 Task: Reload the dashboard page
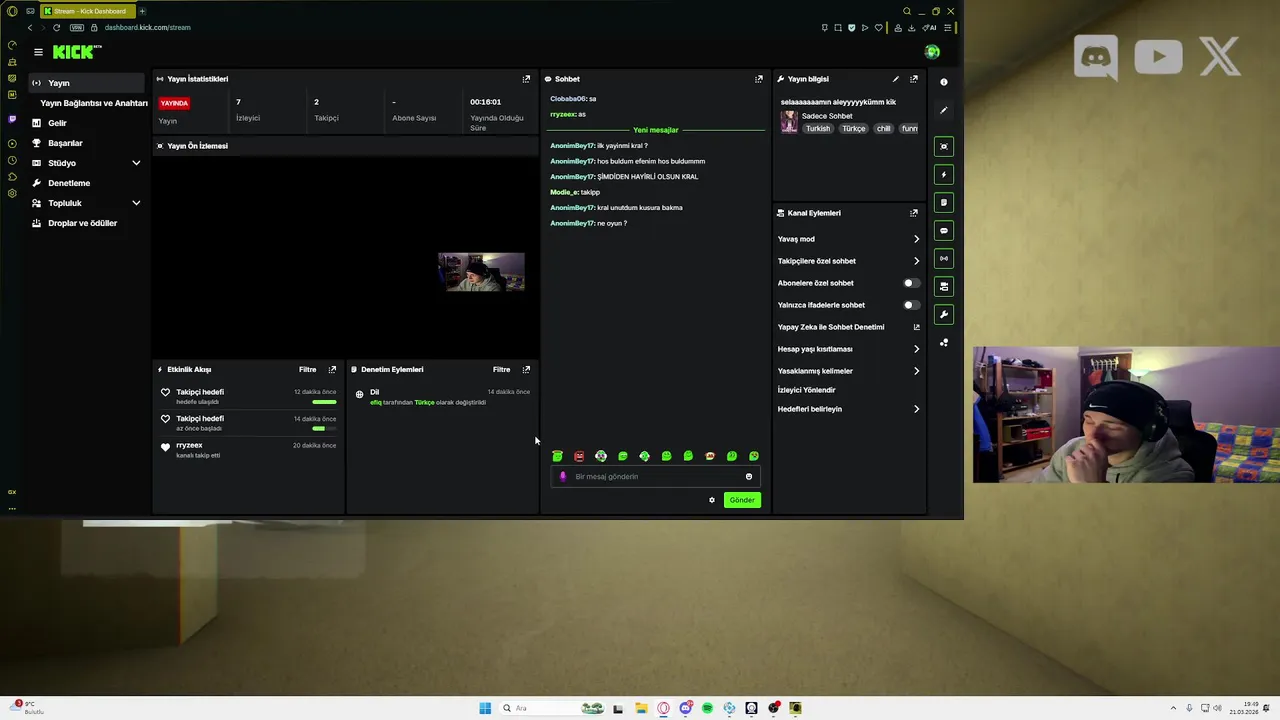(x=56, y=28)
